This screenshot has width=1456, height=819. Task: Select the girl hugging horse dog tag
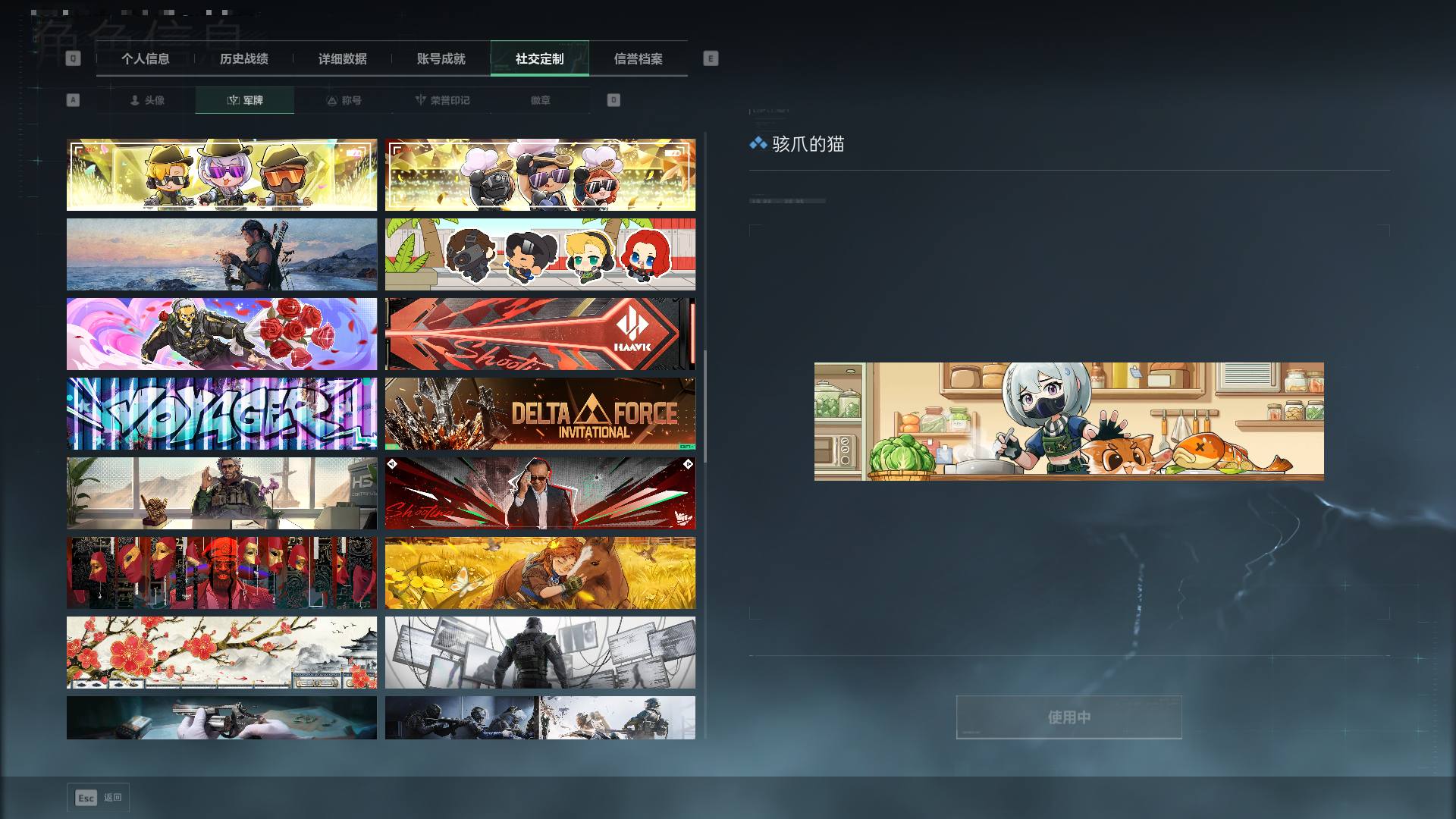540,573
